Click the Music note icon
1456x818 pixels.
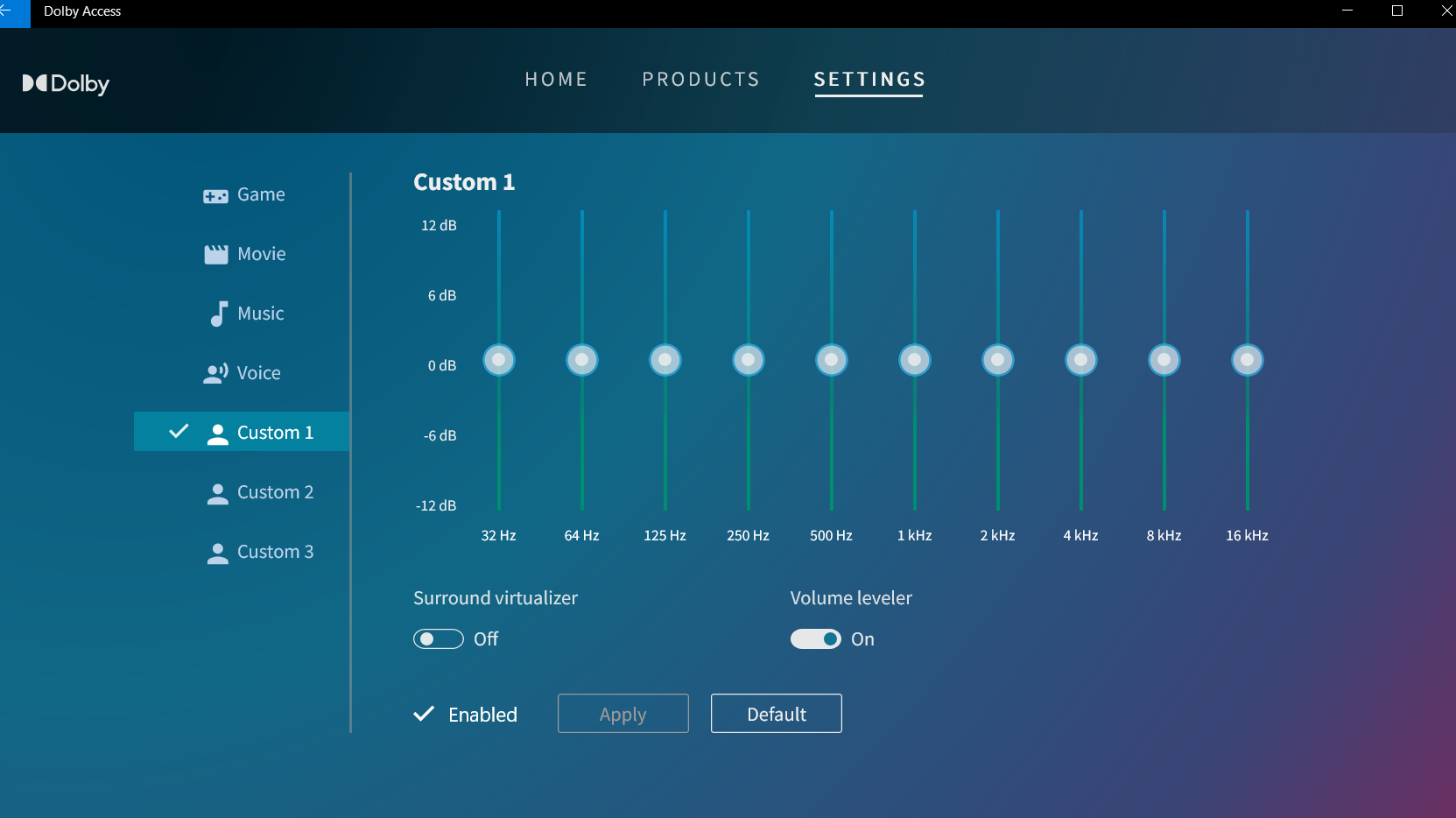[x=219, y=314]
